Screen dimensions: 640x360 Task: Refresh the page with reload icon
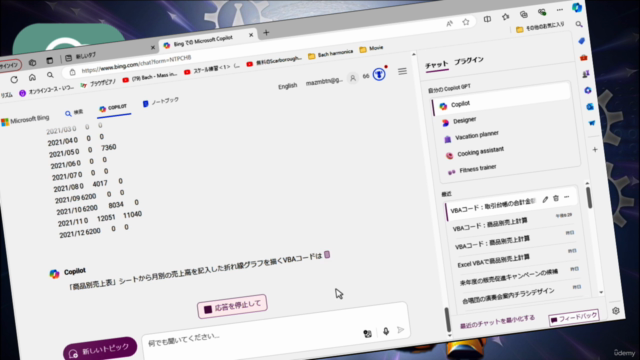[x=14, y=79]
